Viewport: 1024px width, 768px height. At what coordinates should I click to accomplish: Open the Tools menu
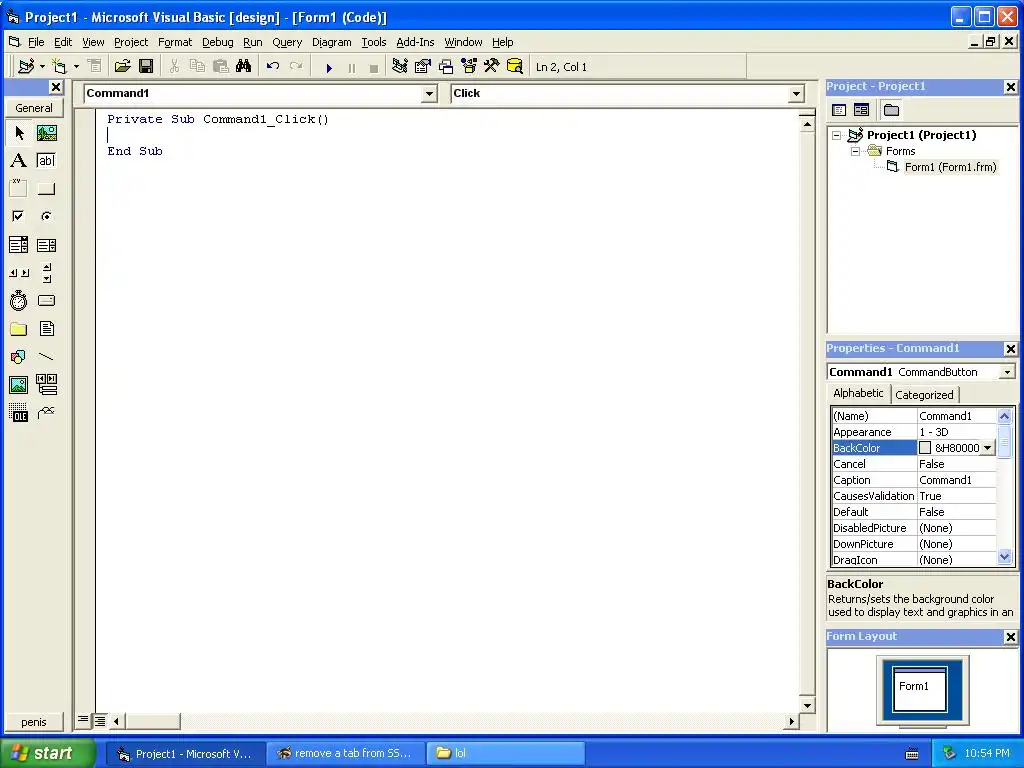tap(374, 42)
